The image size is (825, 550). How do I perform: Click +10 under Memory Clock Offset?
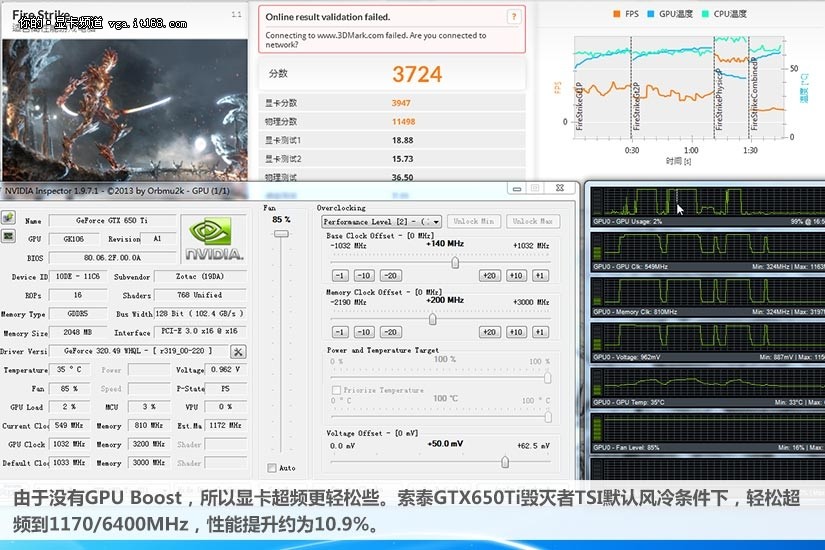click(x=516, y=332)
